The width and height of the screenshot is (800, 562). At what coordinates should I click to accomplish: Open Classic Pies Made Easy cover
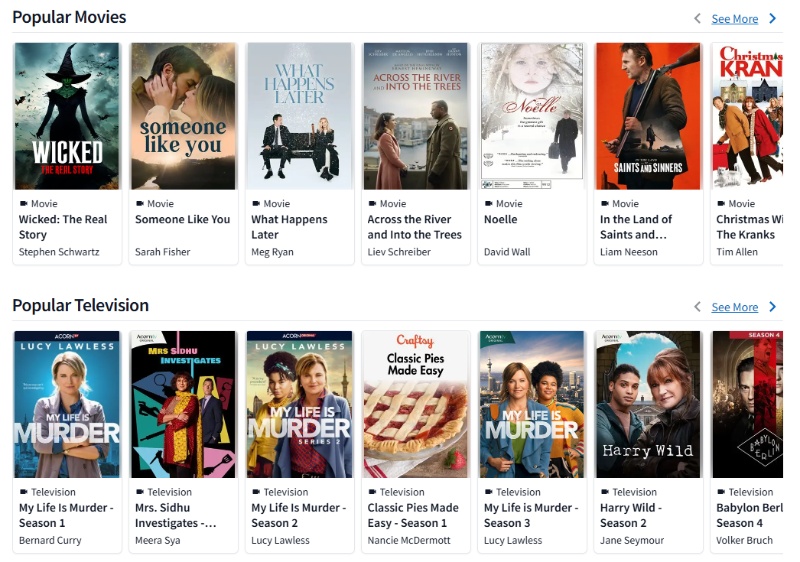(416, 404)
